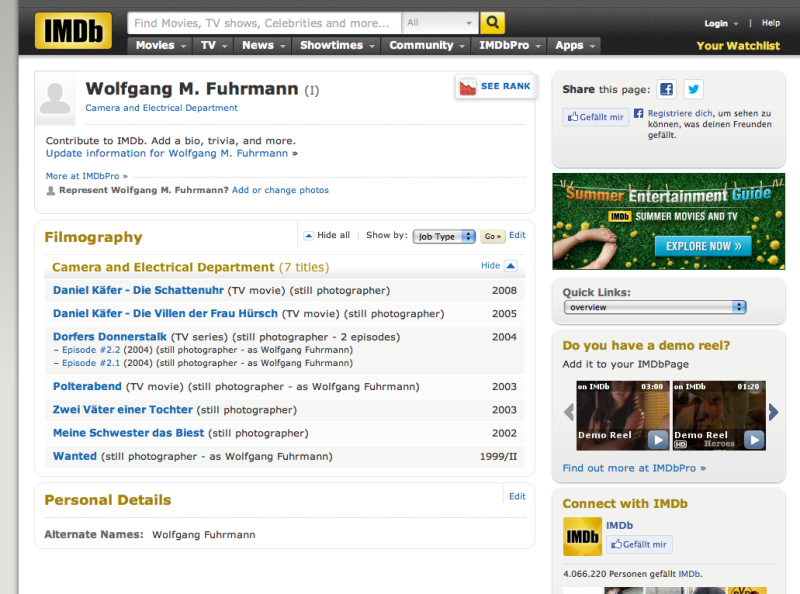Click Registriere dich link
The height and width of the screenshot is (594, 800).
[680, 113]
